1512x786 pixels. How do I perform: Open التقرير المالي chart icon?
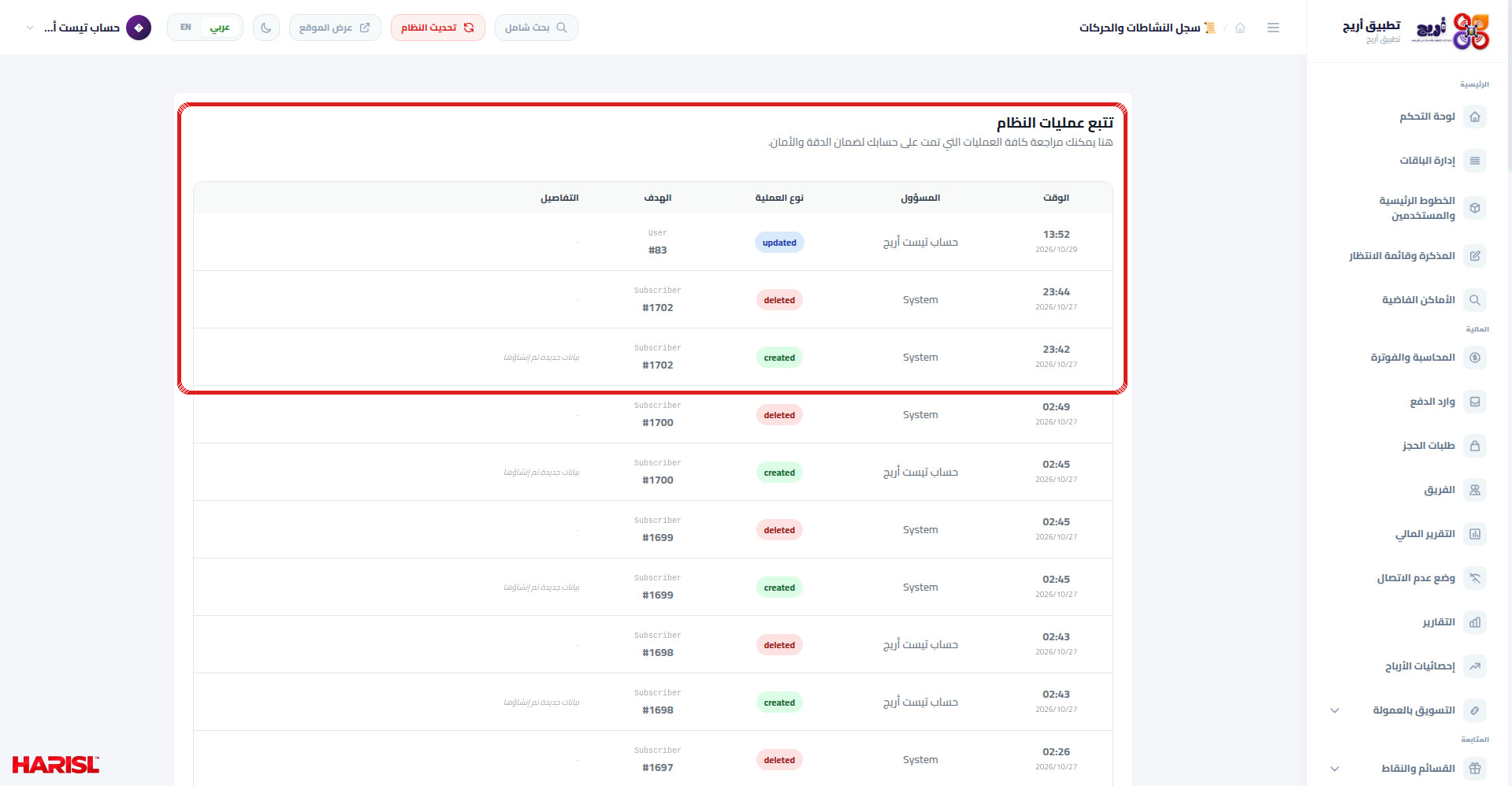(1474, 534)
